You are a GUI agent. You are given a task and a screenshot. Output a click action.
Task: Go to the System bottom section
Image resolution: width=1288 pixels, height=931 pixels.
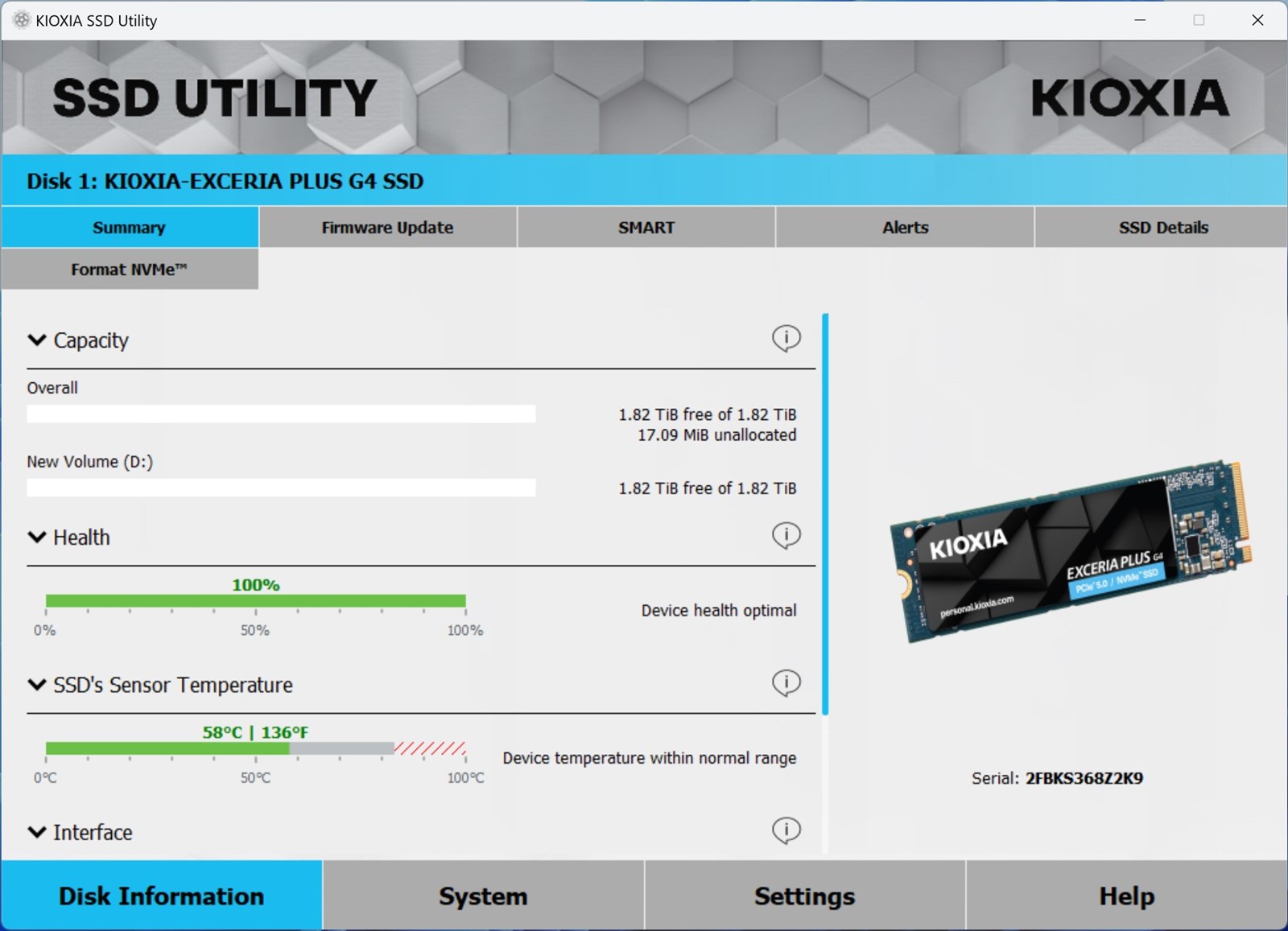point(483,896)
